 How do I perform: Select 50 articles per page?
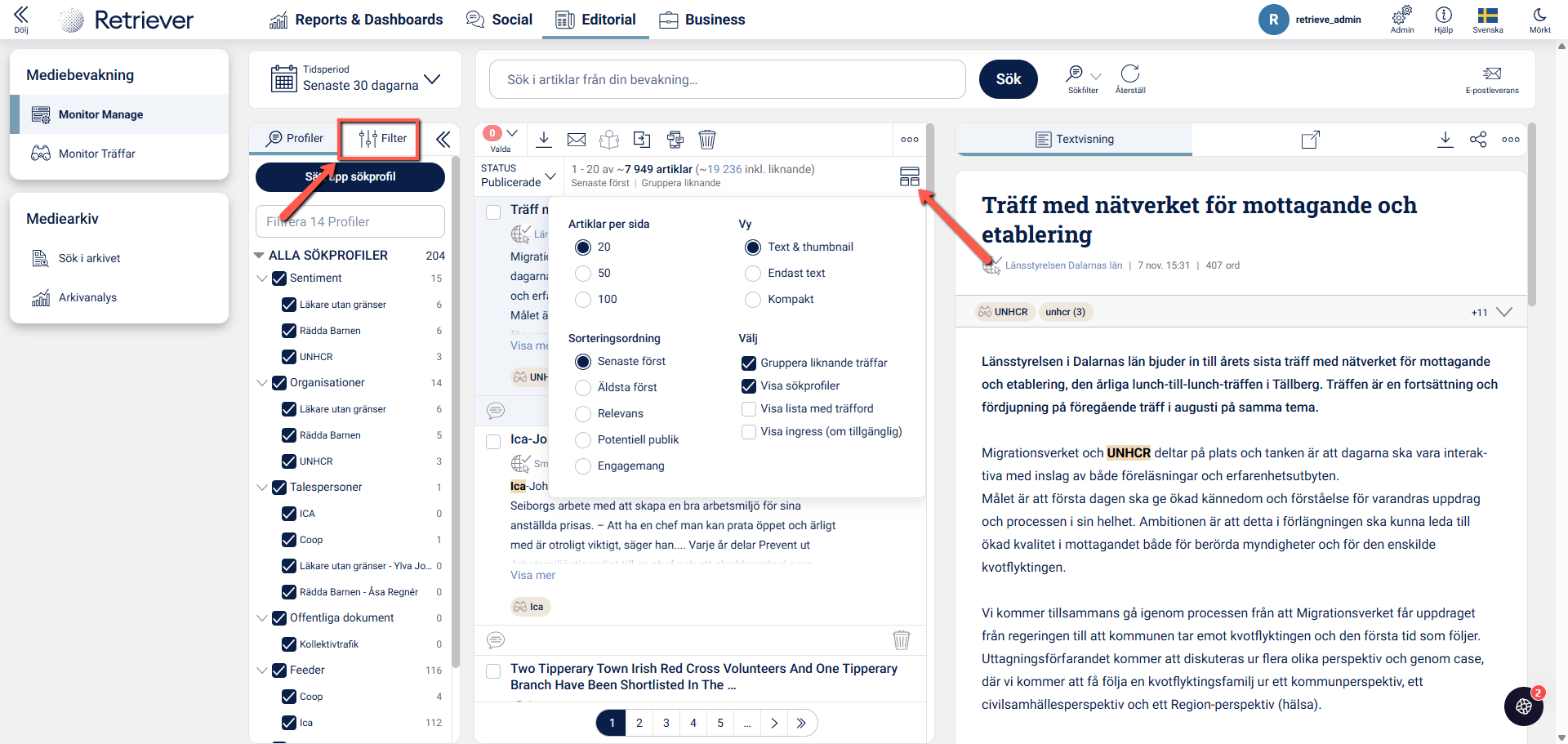583,274
